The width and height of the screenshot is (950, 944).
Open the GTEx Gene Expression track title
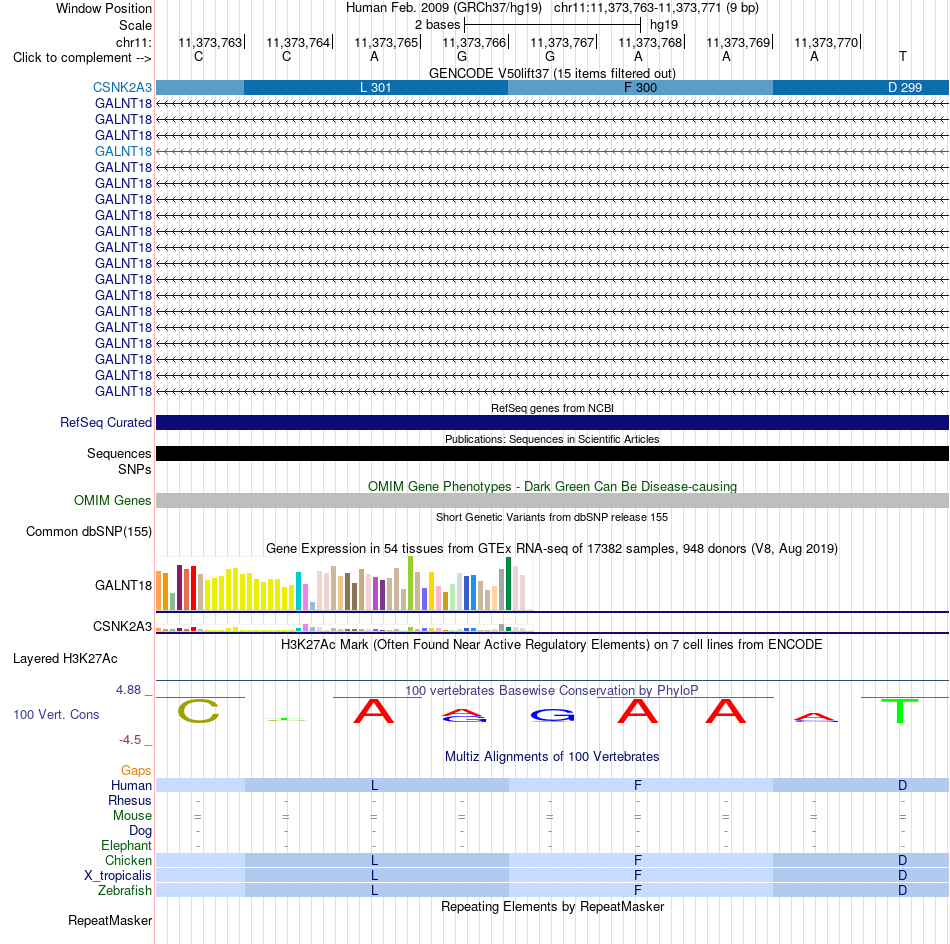pyautogui.click(x=552, y=548)
